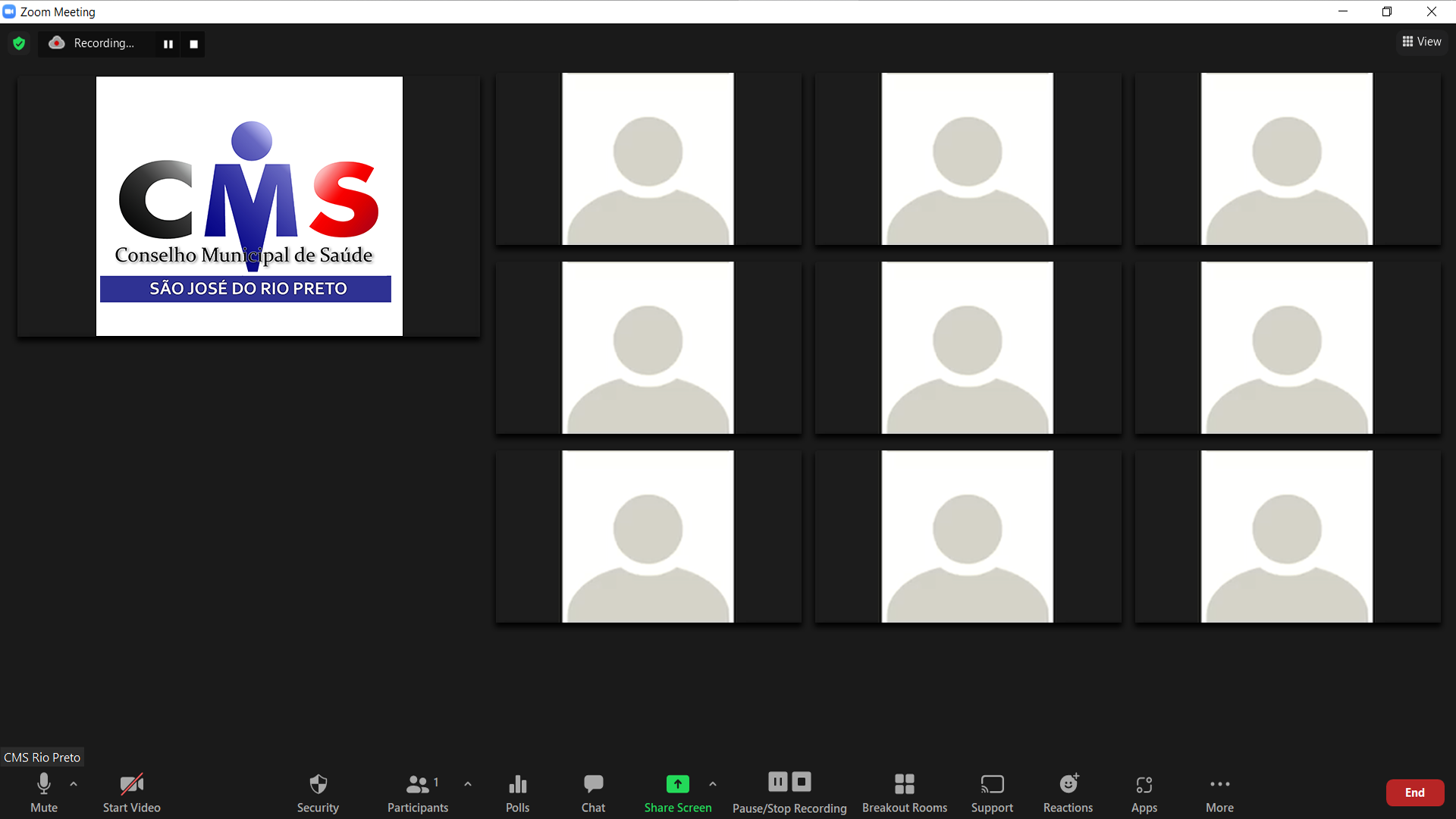Viewport: 1456px width, 819px height.
Task: Open the Support option
Action: (992, 792)
